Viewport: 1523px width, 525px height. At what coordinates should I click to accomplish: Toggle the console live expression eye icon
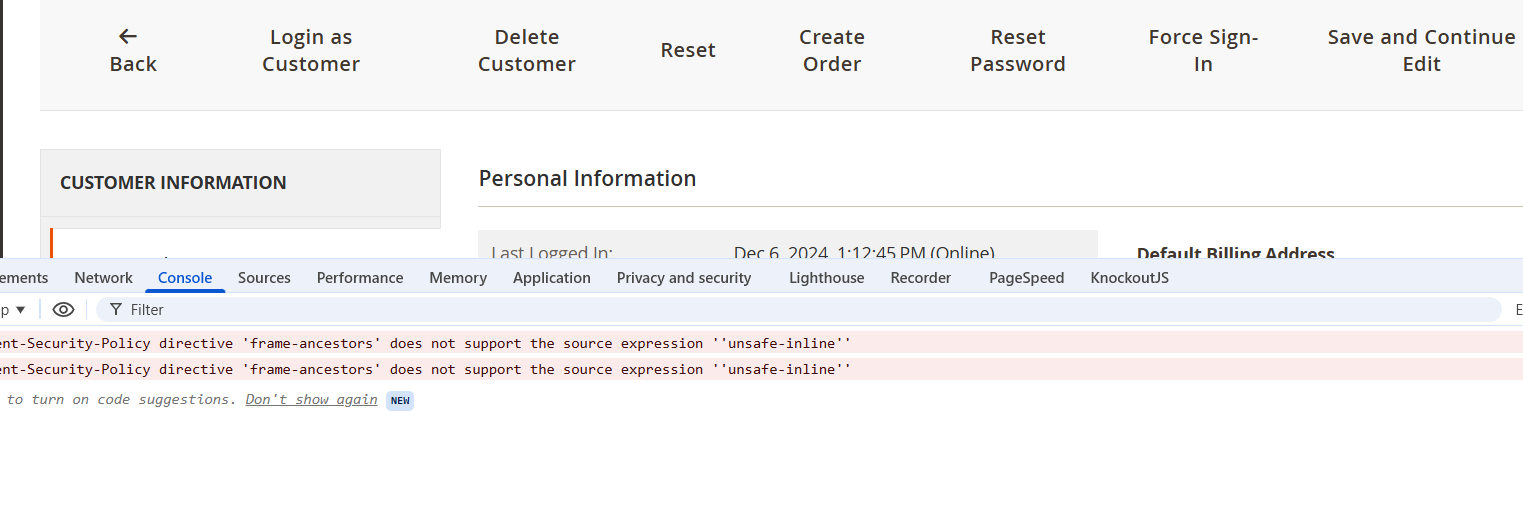[64, 310]
